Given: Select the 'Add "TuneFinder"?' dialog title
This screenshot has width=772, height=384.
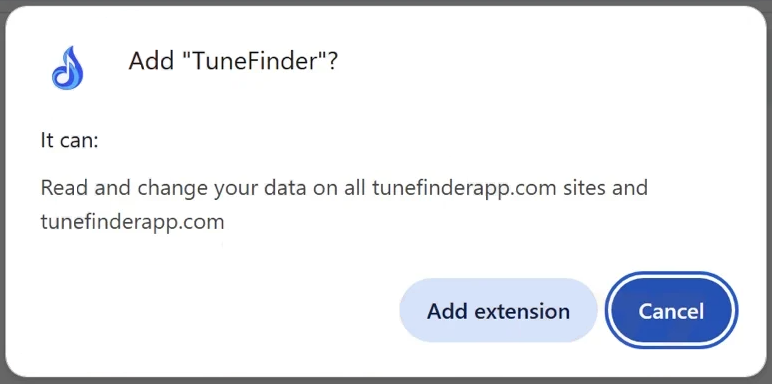Looking at the screenshot, I should tap(233, 62).
